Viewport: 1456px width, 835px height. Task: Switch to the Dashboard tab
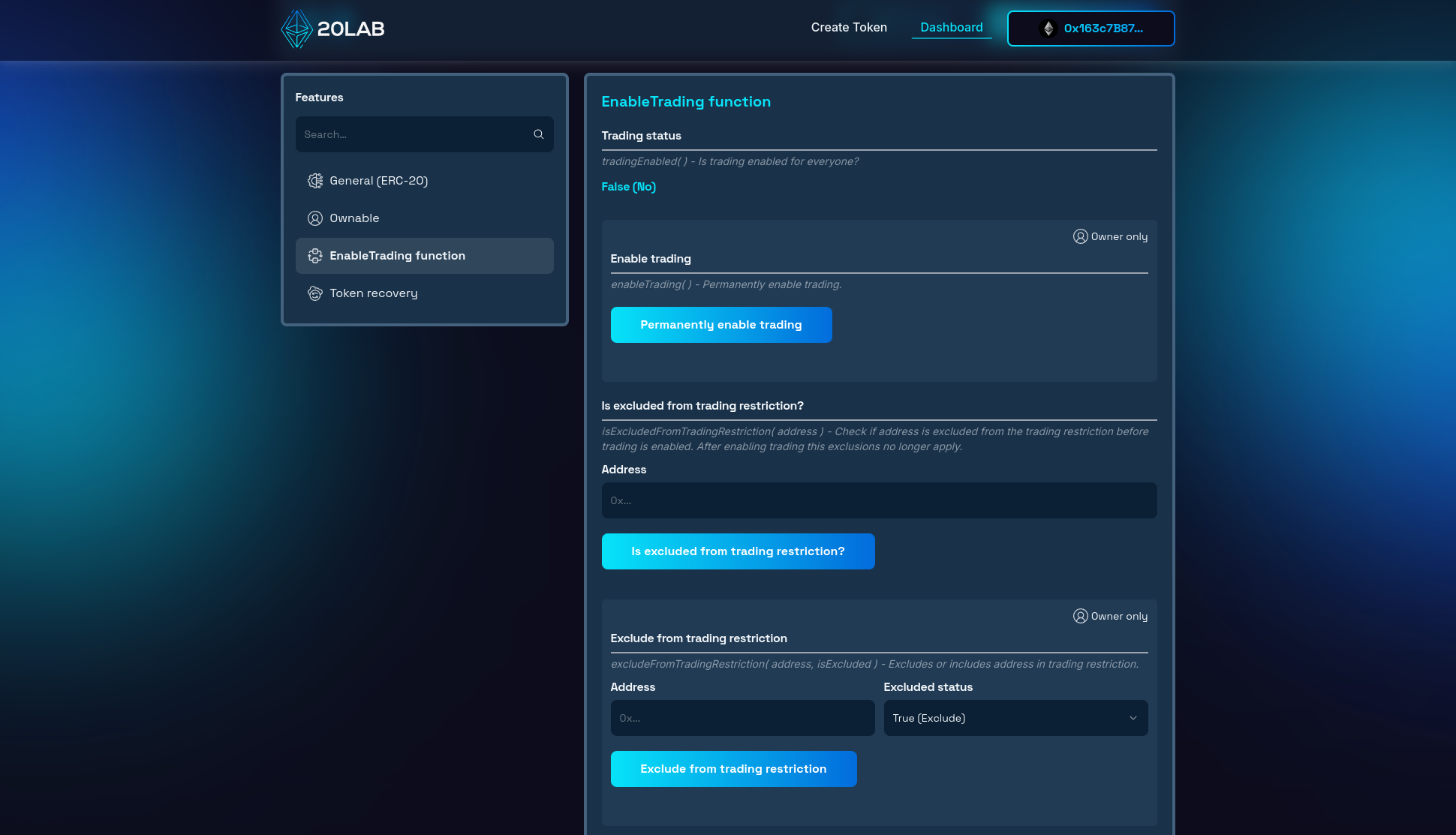[951, 27]
